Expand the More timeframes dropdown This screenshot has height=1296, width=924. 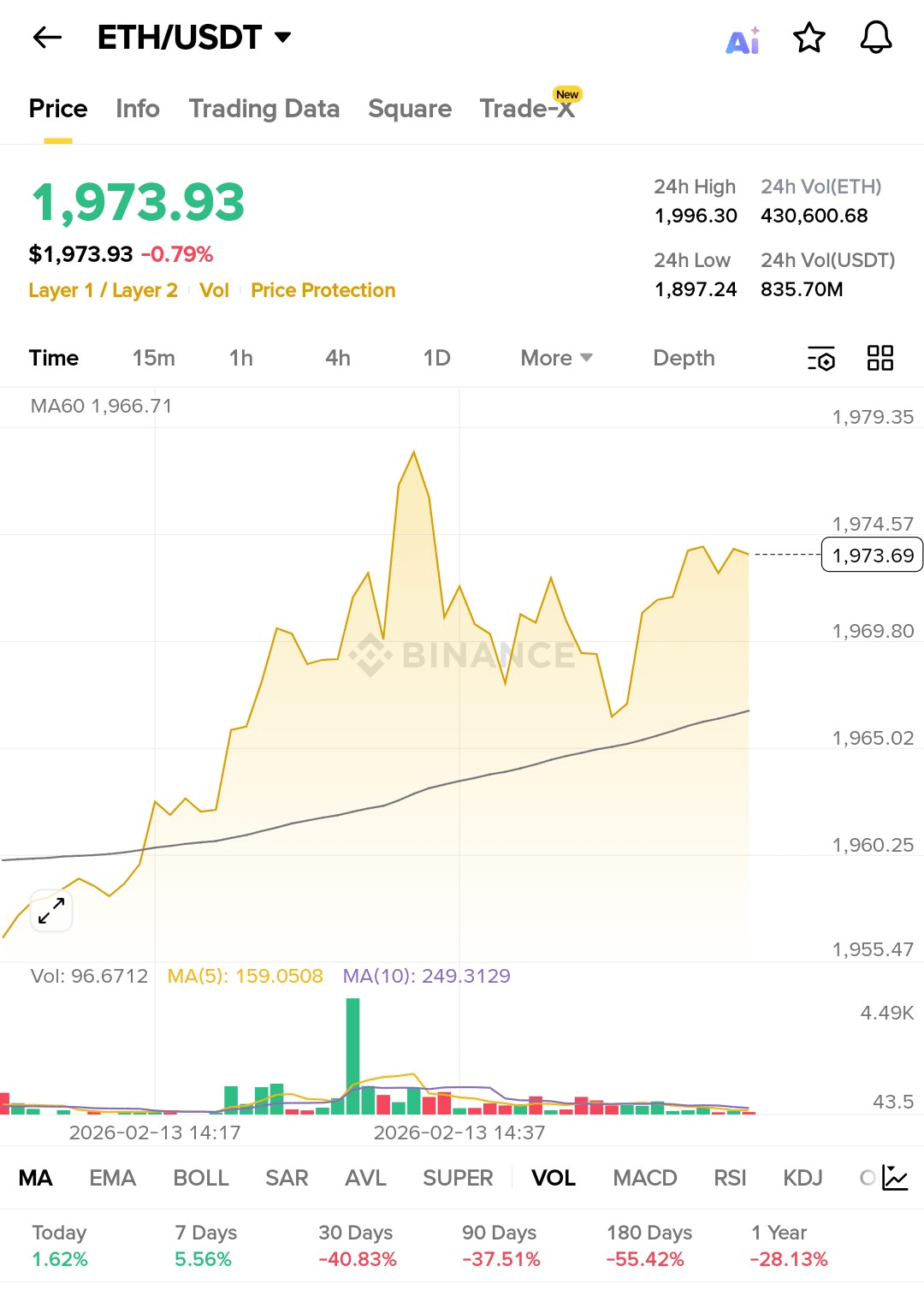[557, 358]
